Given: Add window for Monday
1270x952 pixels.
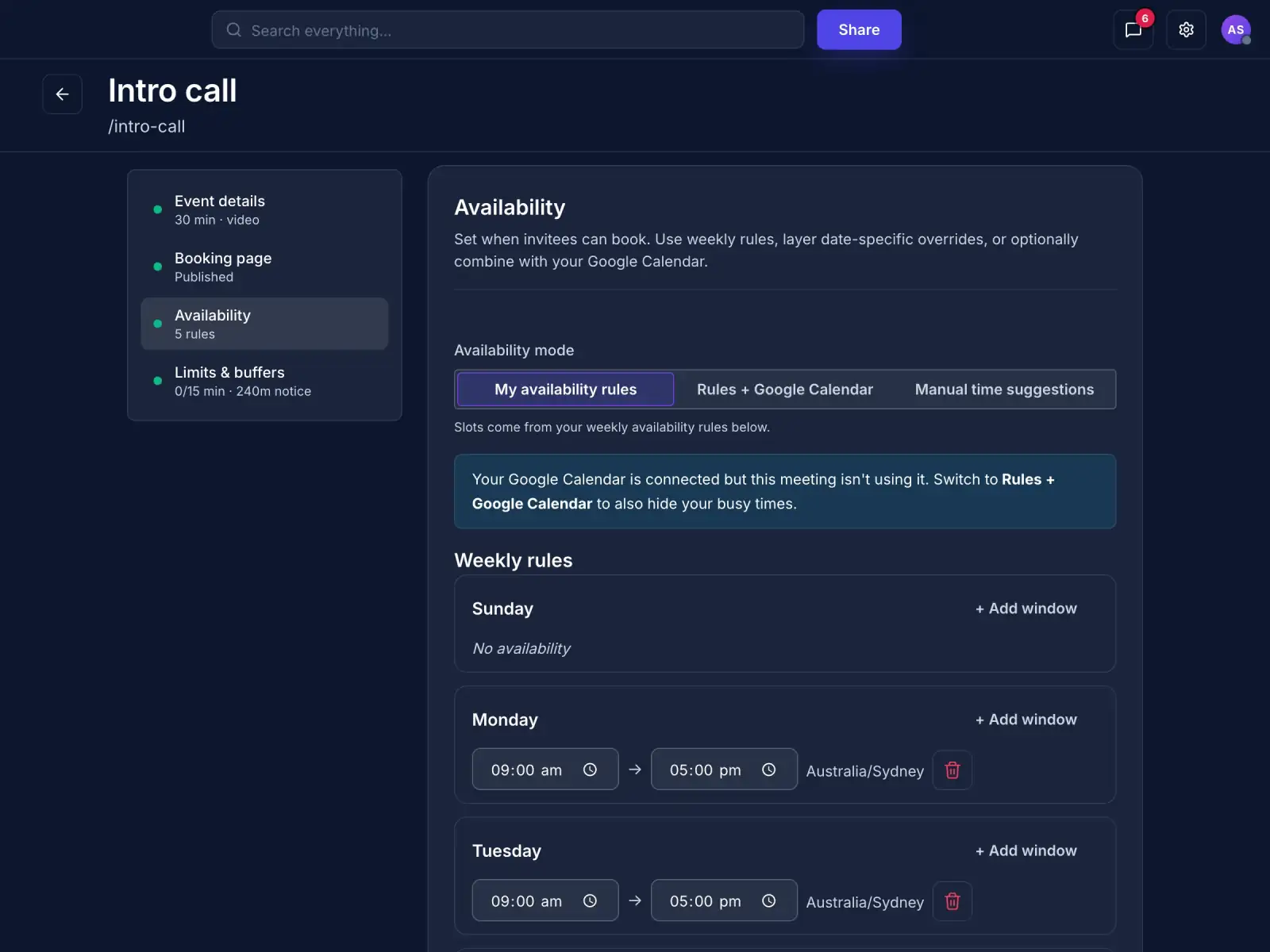Looking at the screenshot, I should click(x=1026, y=720).
